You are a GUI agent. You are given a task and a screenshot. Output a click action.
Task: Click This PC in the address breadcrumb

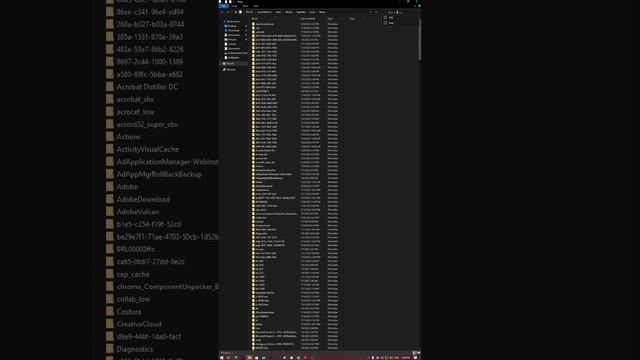pos(249,12)
